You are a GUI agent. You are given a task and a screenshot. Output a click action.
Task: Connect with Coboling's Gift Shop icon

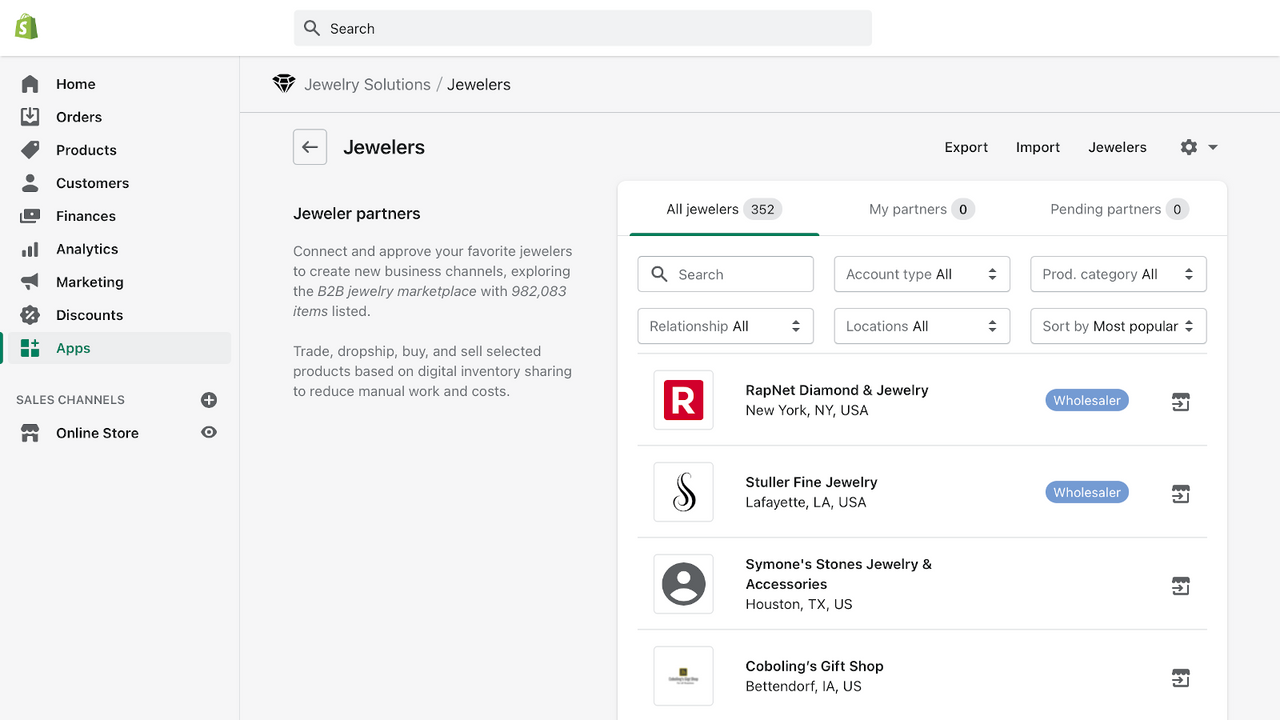tap(1181, 678)
